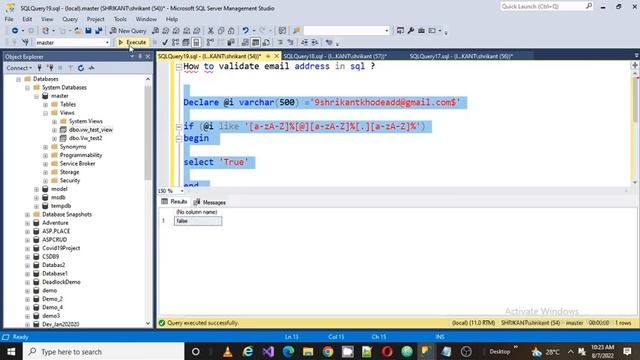
Task: Open the Query menu
Action: click(x=70, y=19)
